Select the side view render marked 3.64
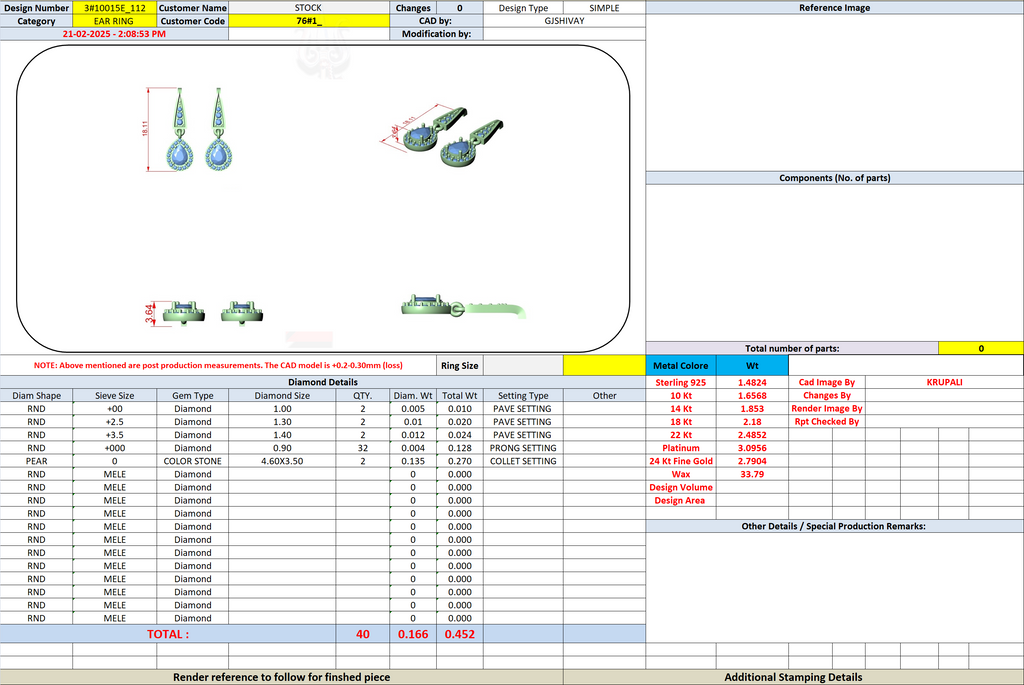 (x=203, y=313)
